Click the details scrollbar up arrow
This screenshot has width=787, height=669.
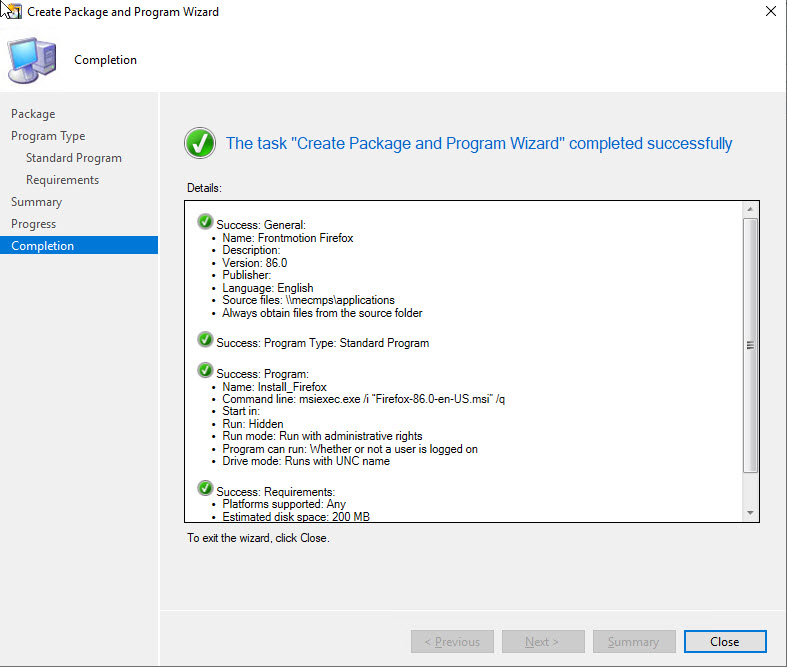(751, 209)
